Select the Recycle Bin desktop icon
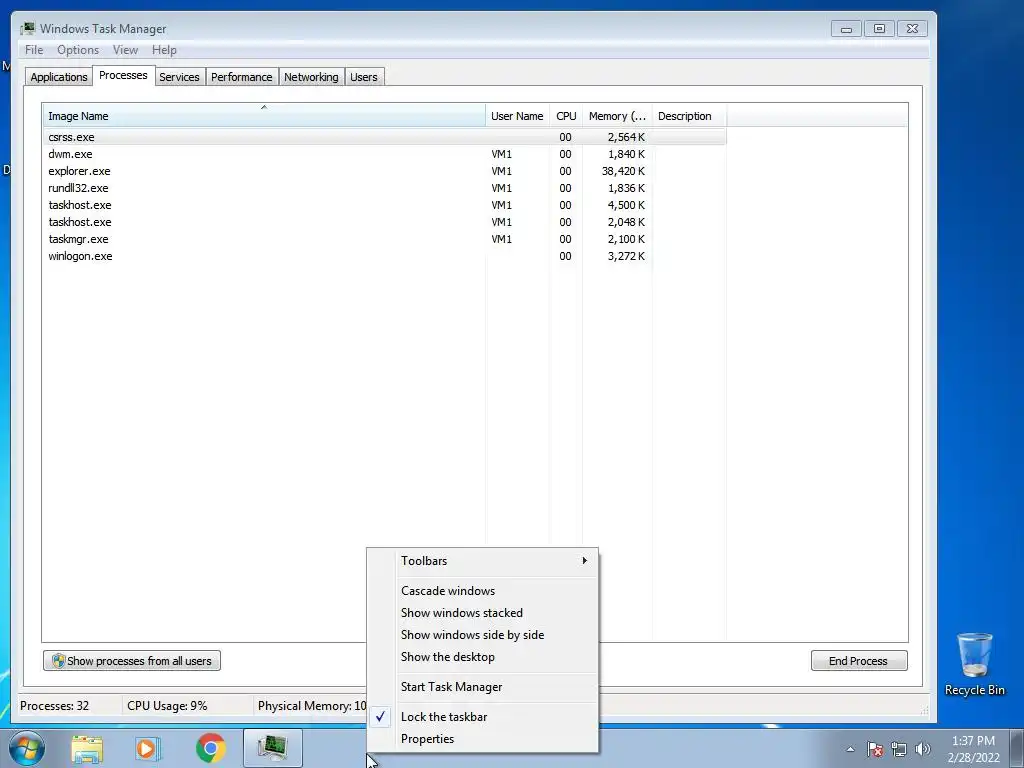This screenshot has height=768, width=1024. [974, 664]
